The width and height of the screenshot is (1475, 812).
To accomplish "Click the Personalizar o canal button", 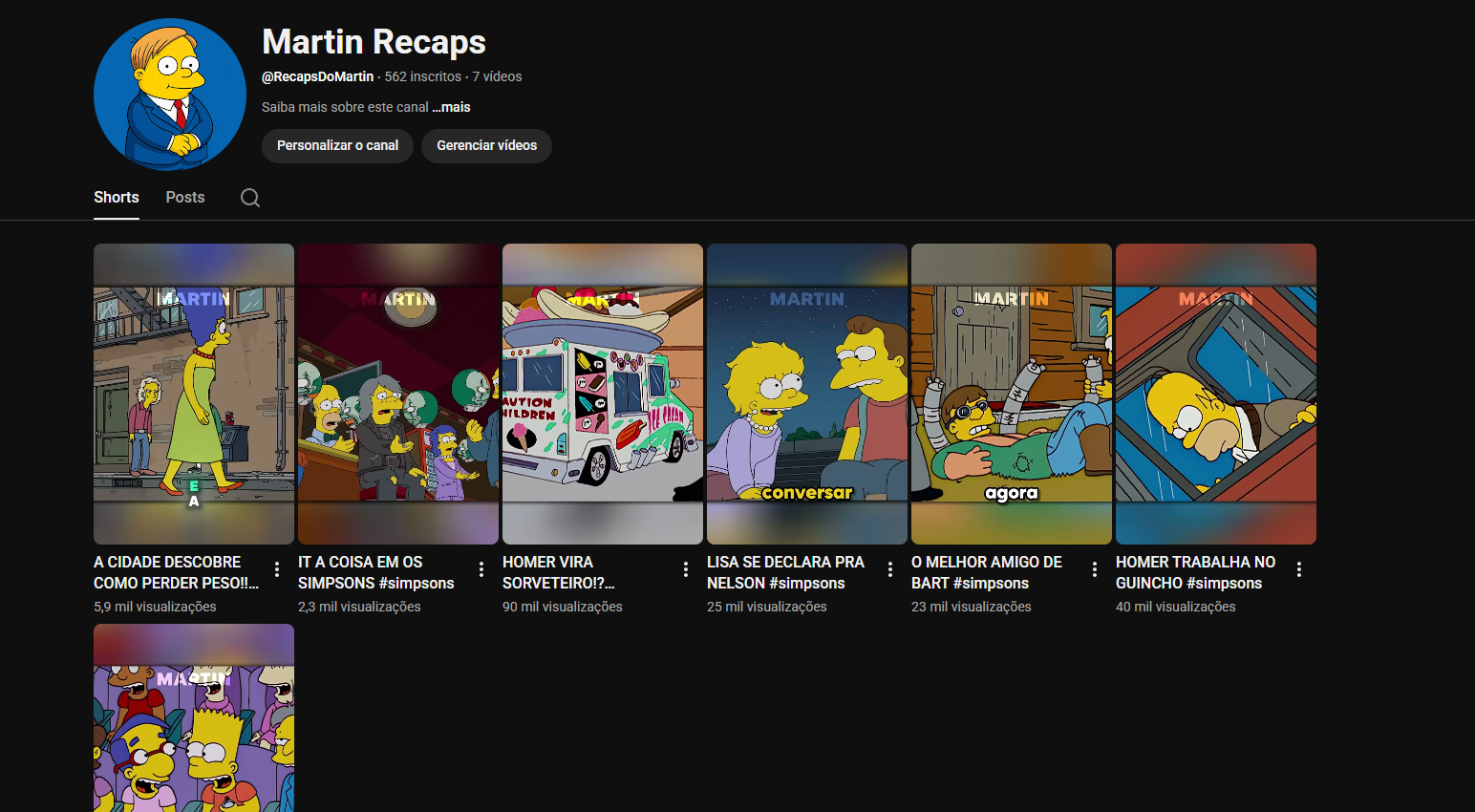I will point(337,146).
